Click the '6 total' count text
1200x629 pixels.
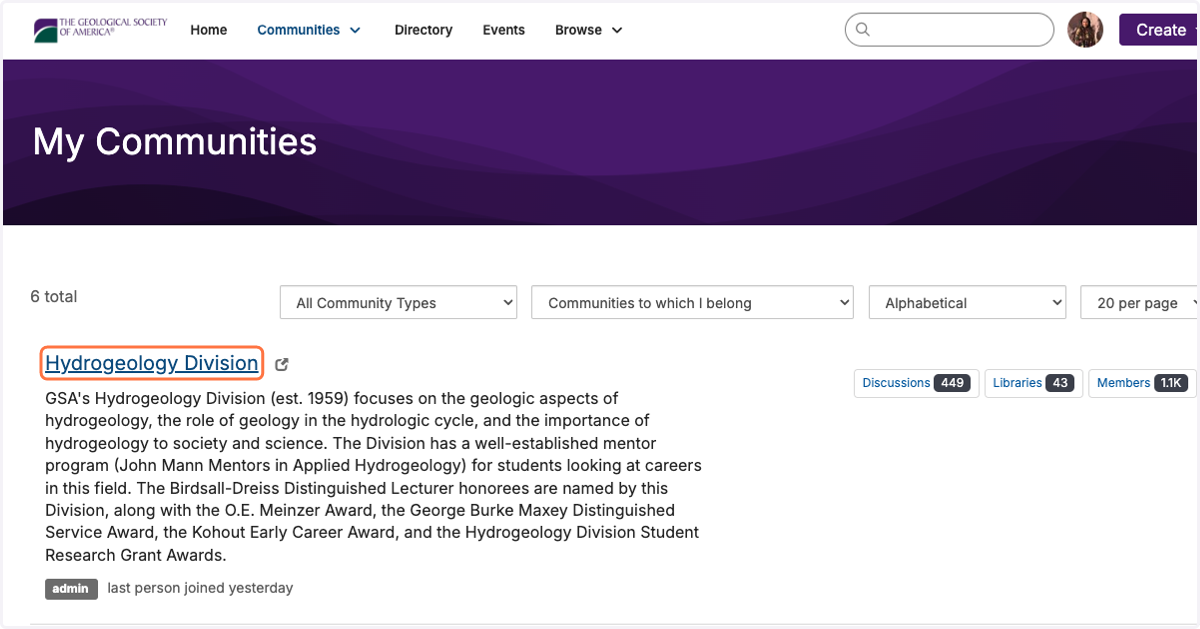pyautogui.click(x=54, y=296)
